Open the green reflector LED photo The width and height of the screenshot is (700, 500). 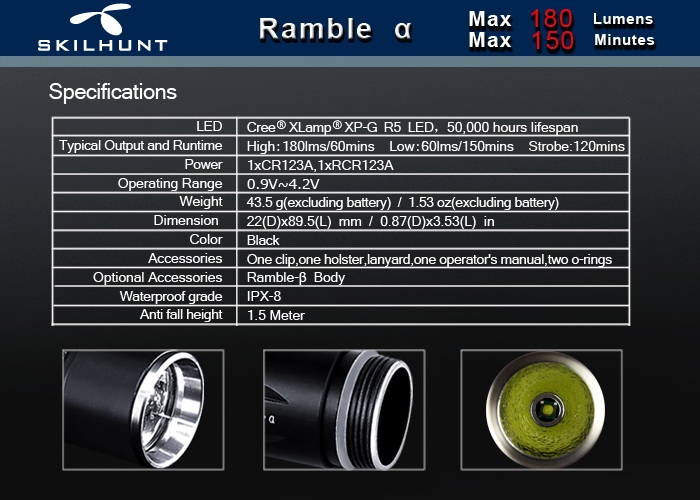(542, 410)
